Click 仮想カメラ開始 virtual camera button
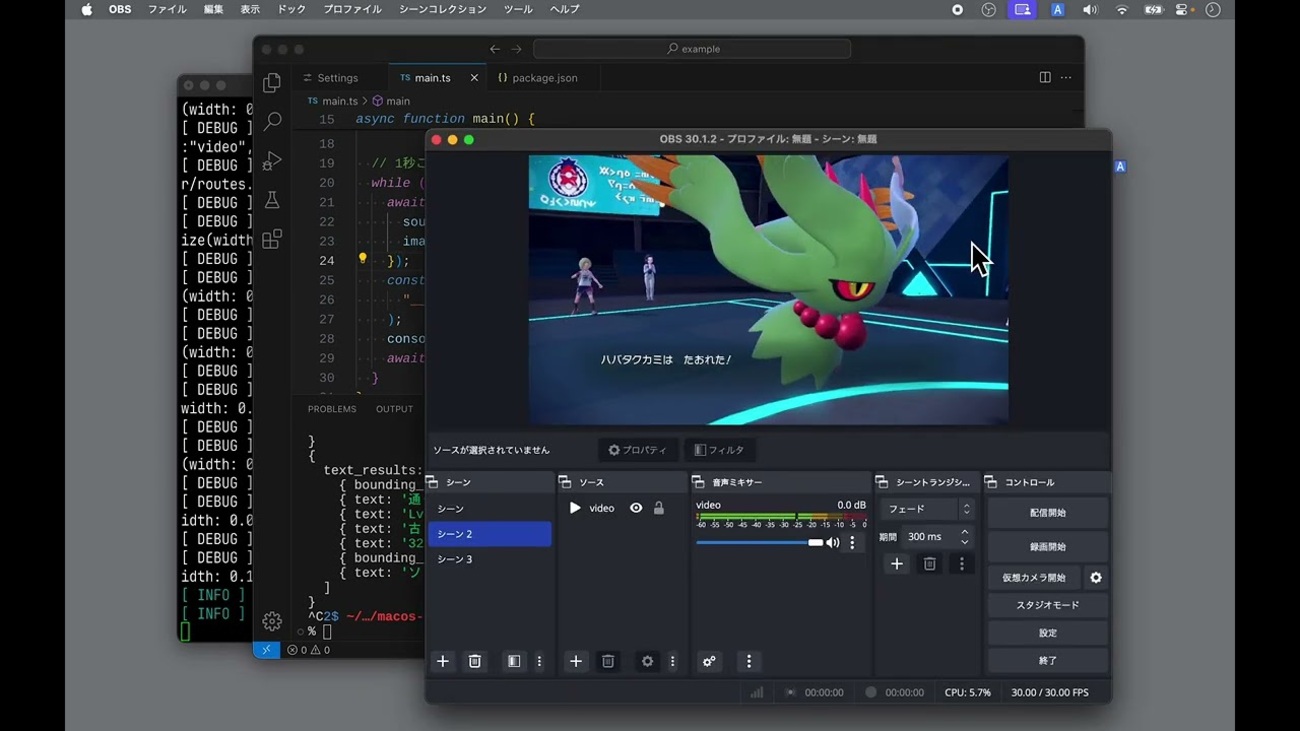Viewport: 1300px width, 731px height. [x=1034, y=577]
